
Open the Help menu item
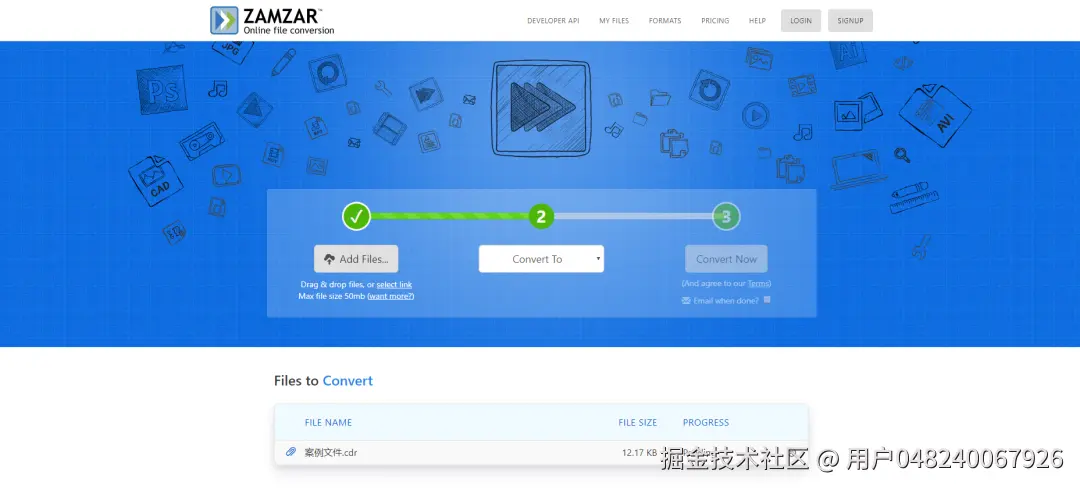[x=757, y=21]
